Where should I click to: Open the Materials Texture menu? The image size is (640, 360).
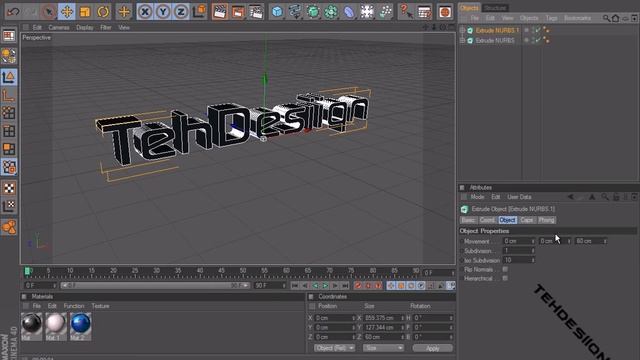(x=100, y=306)
